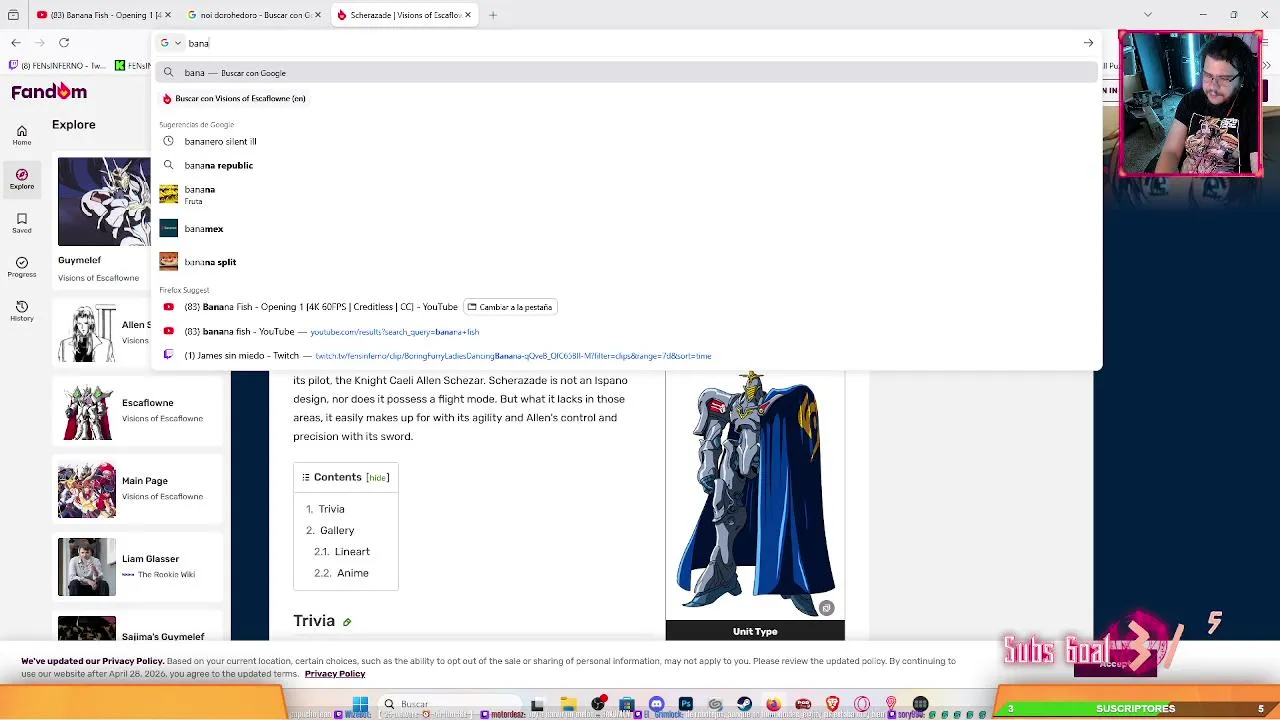Image resolution: width=1280 pixels, height=720 pixels.
Task: Close the Banana Fish YouTube tab
Action: pyautogui.click(x=168, y=15)
